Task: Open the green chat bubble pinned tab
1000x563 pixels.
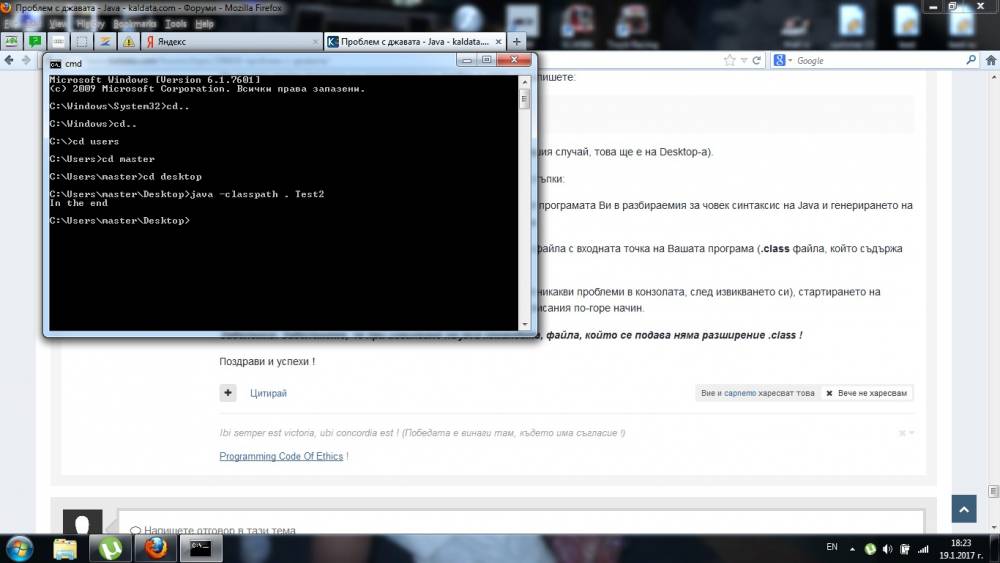Action: pos(35,41)
